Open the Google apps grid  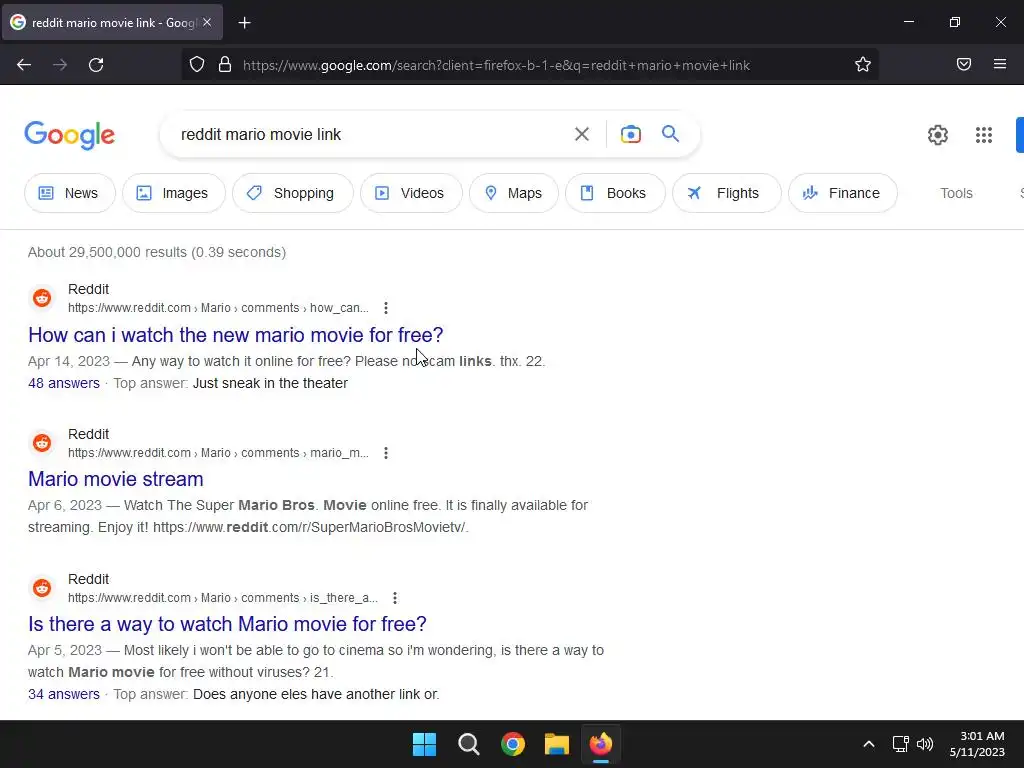pyautogui.click(x=984, y=135)
